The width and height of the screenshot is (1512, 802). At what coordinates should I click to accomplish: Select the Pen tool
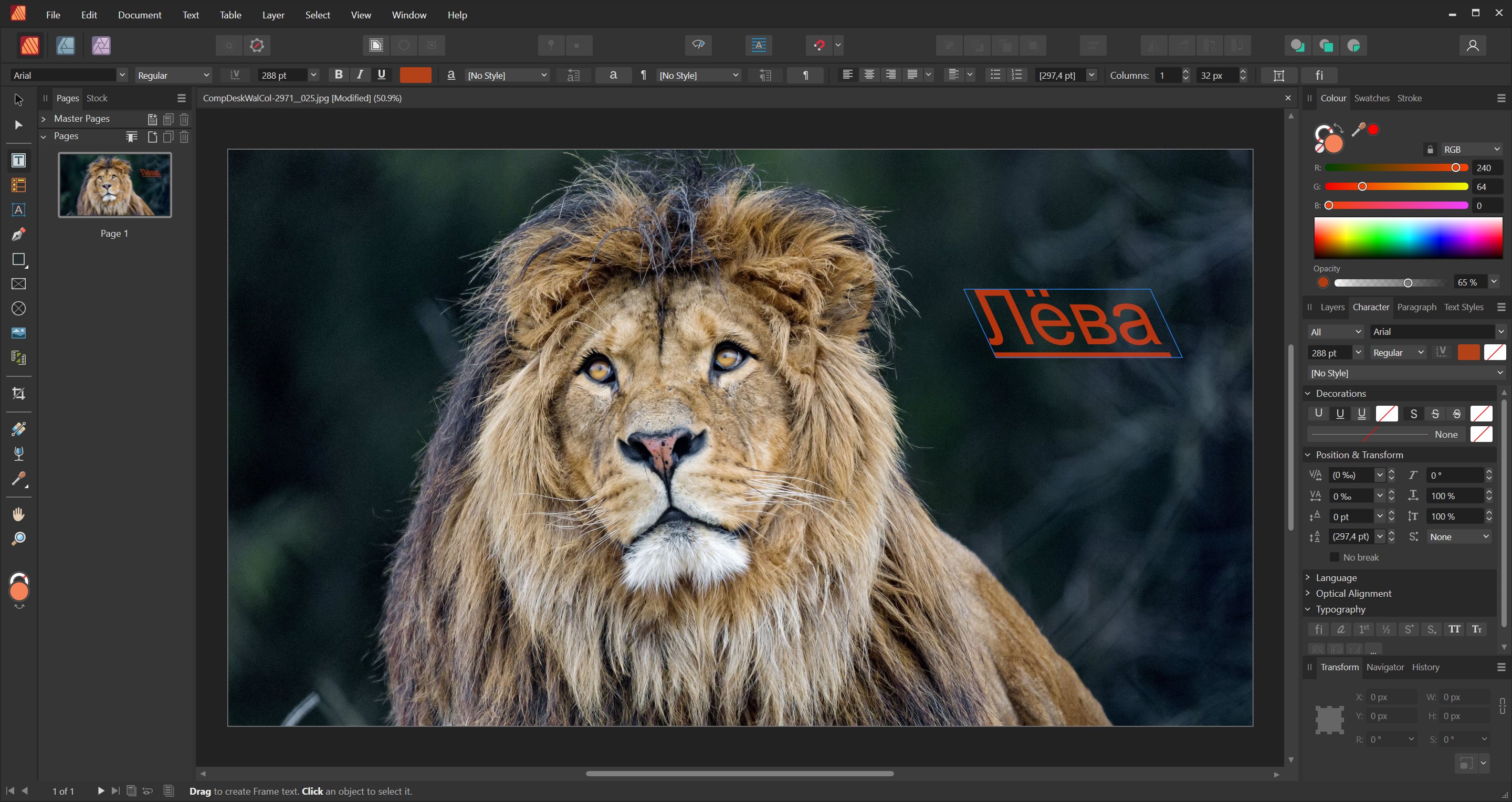18,235
